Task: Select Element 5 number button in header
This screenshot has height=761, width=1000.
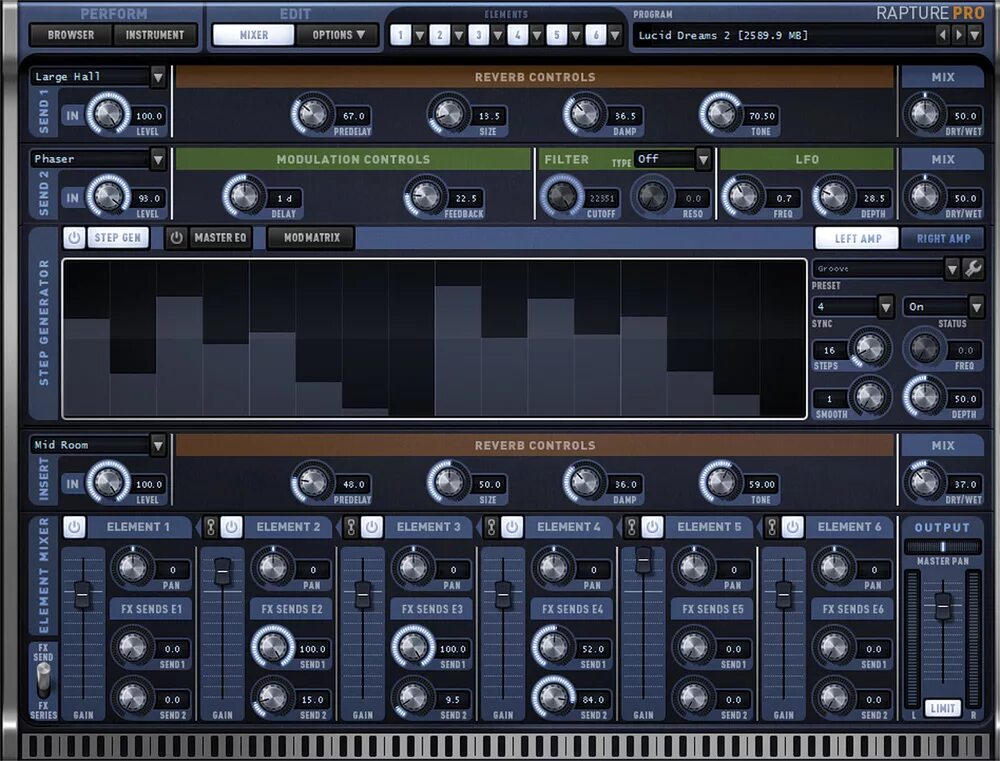Action: (x=556, y=35)
